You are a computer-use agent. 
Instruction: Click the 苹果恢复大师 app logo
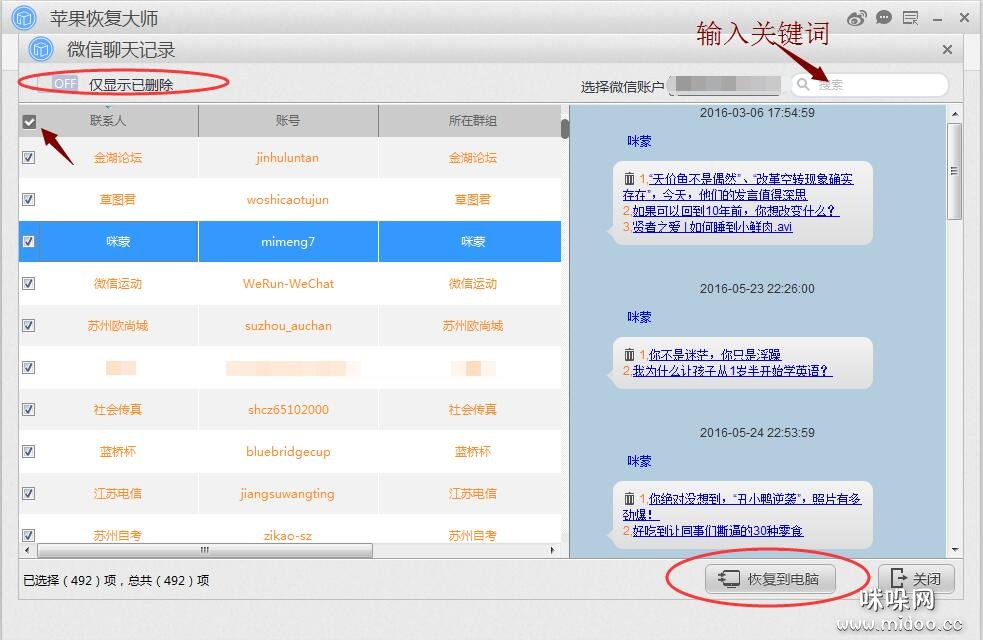[x=24, y=18]
